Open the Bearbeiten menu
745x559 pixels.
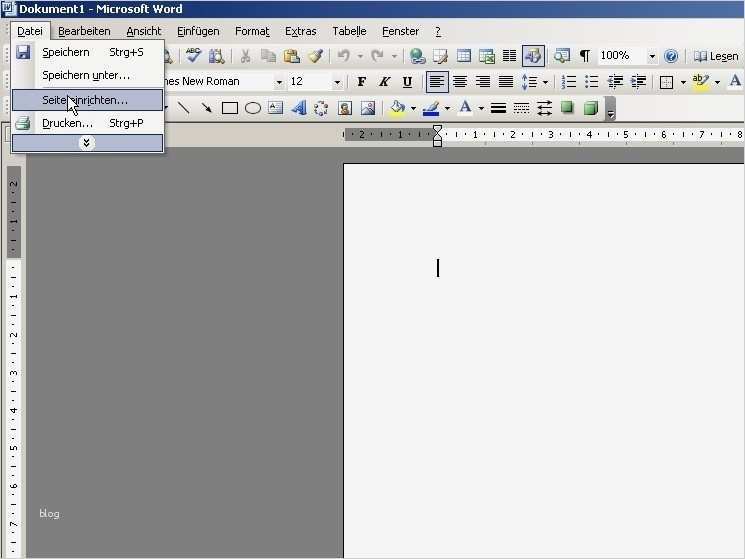click(84, 31)
